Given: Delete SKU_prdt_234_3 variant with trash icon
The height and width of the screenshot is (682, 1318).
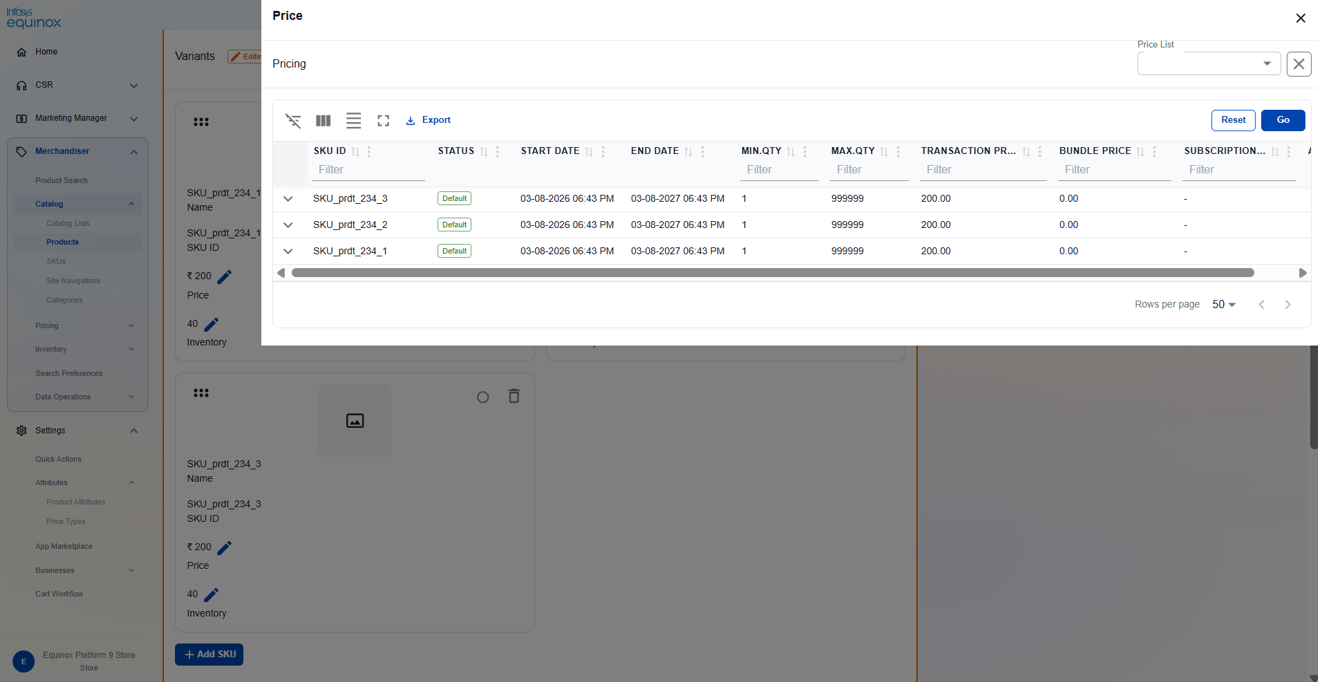Looking at the screenshot, I should coord(514,396).
